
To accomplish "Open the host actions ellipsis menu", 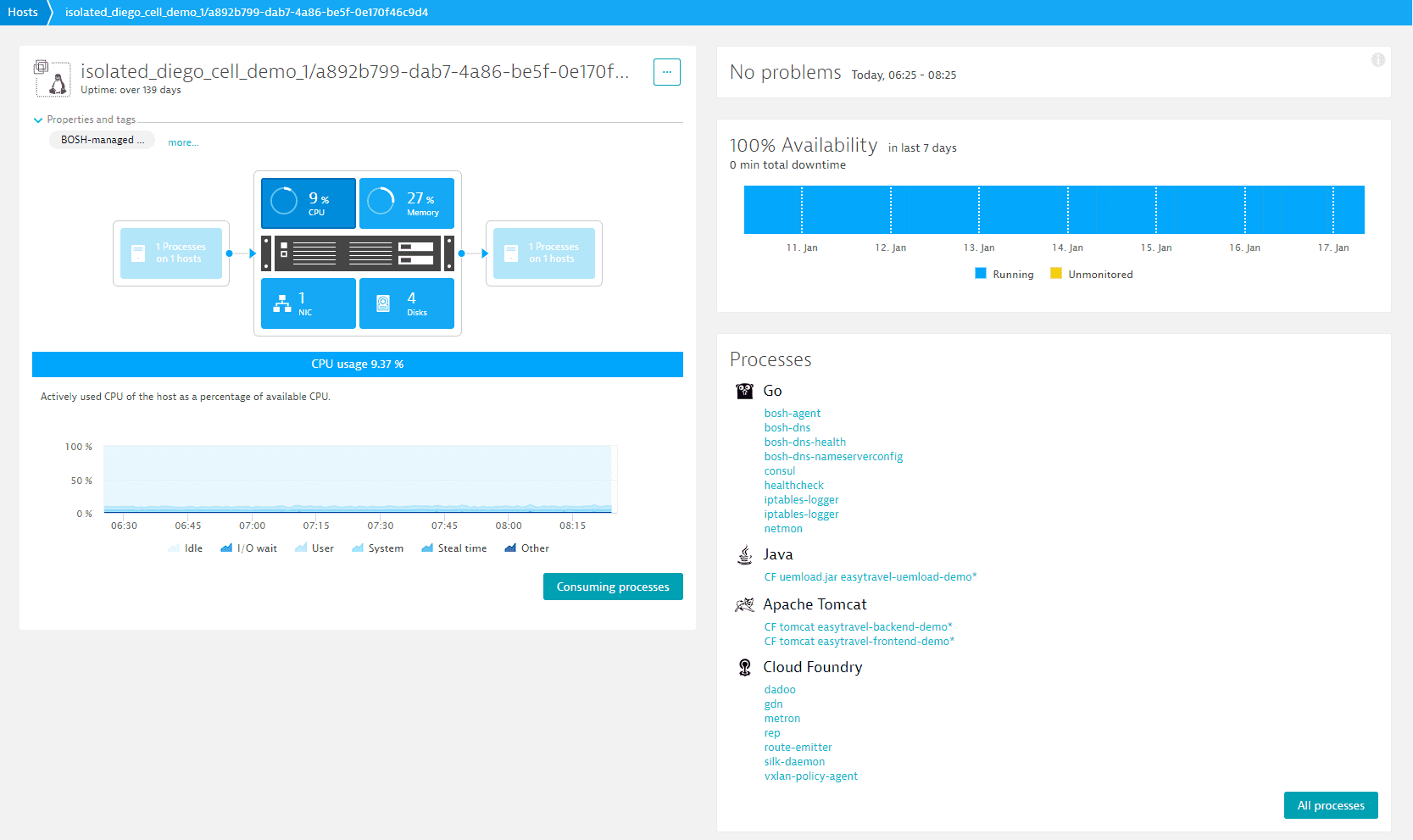I will [667, 72].
